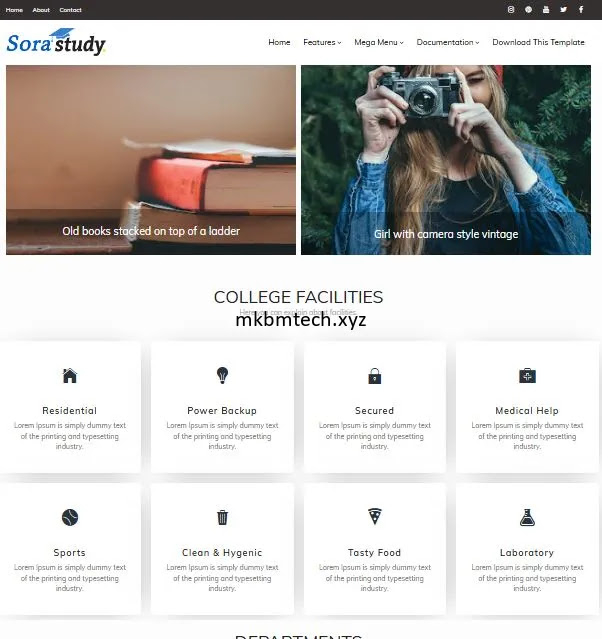Viewport: 602px width, 639px height.
Task: Open the Pinterest social icon
Action: (x=528, y=9)
